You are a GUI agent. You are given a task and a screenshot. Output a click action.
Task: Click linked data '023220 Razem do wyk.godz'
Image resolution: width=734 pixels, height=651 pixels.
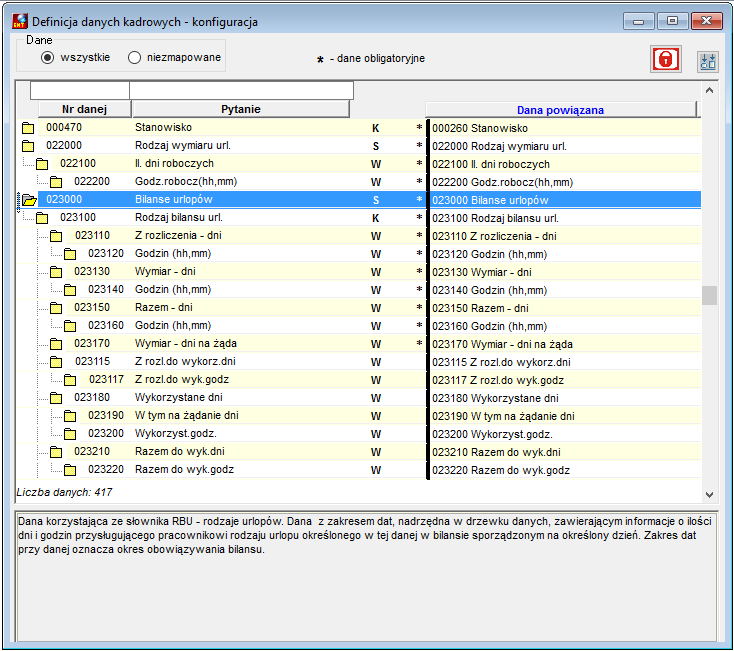501,471
